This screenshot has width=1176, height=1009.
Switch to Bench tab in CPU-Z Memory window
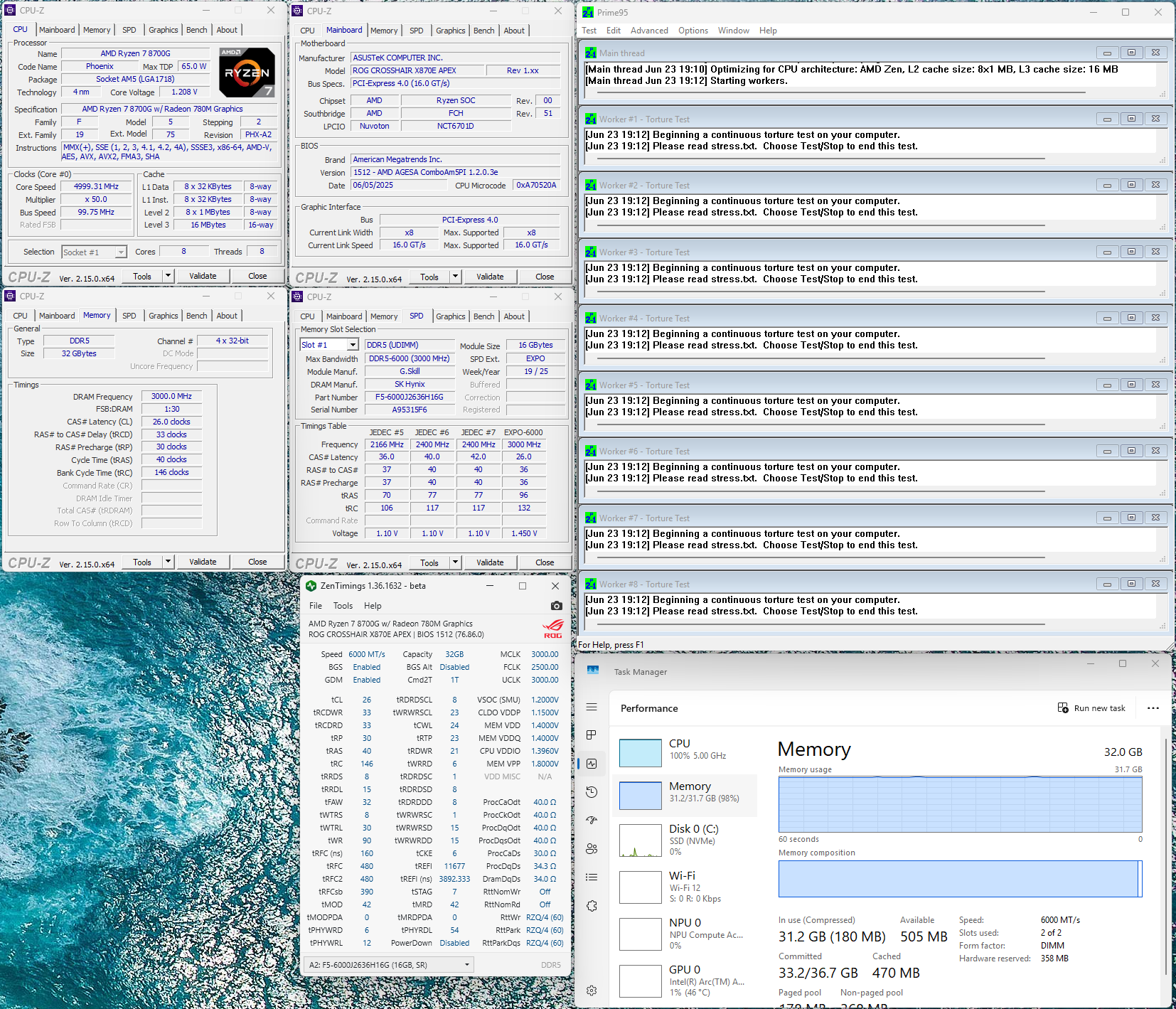pyautogui.click(x=197, y=316)
